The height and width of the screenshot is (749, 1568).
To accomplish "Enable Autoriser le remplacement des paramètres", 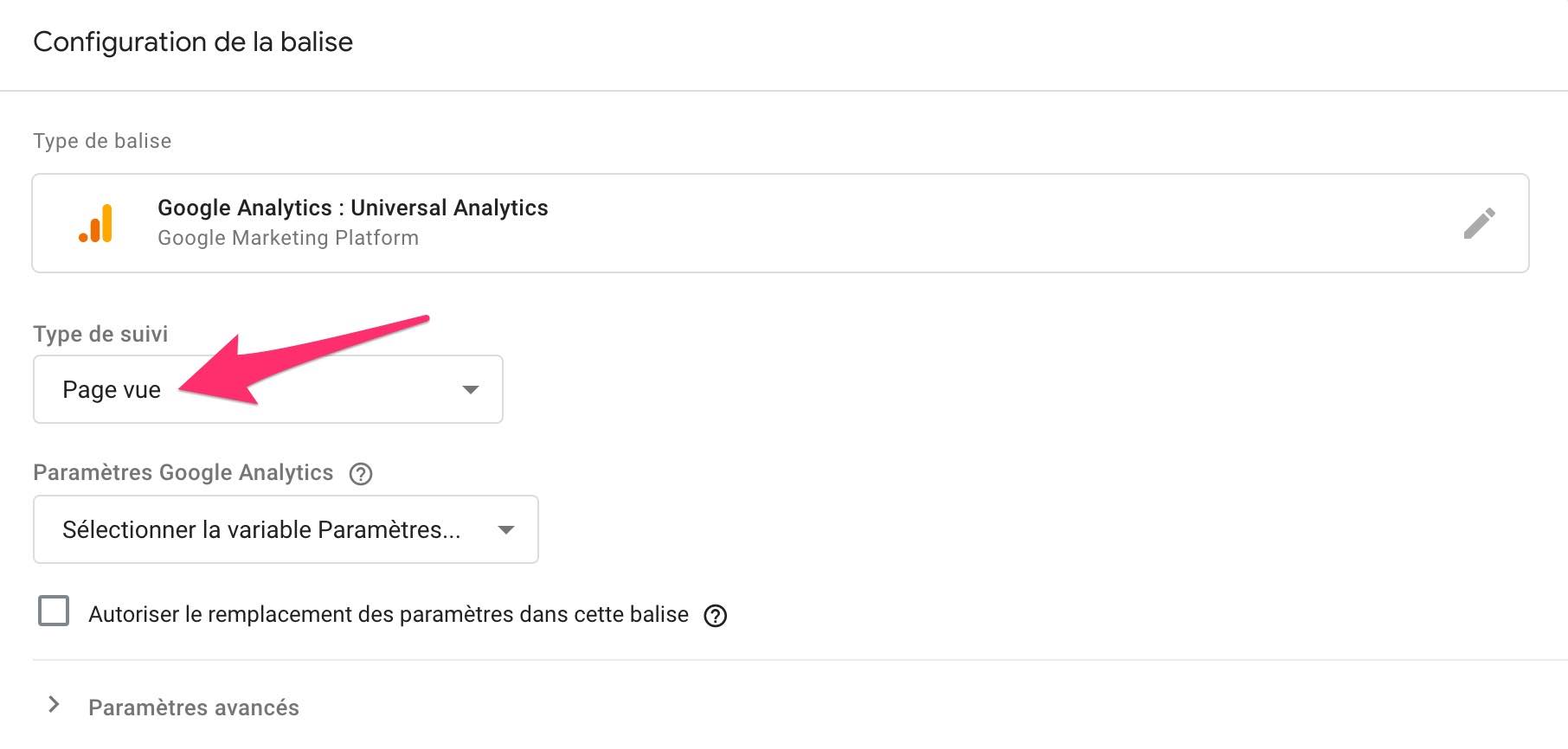I will click(x=53, y=611).
